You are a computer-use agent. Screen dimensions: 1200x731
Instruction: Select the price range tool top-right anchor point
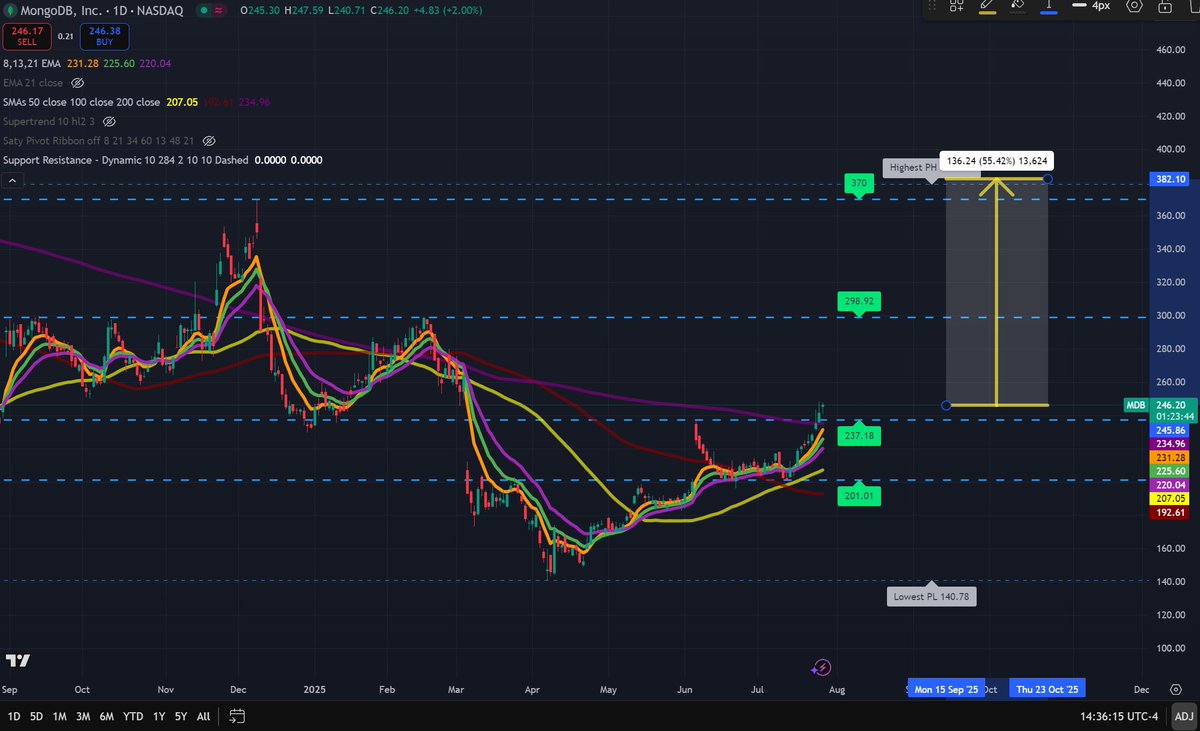point(1047,179)
